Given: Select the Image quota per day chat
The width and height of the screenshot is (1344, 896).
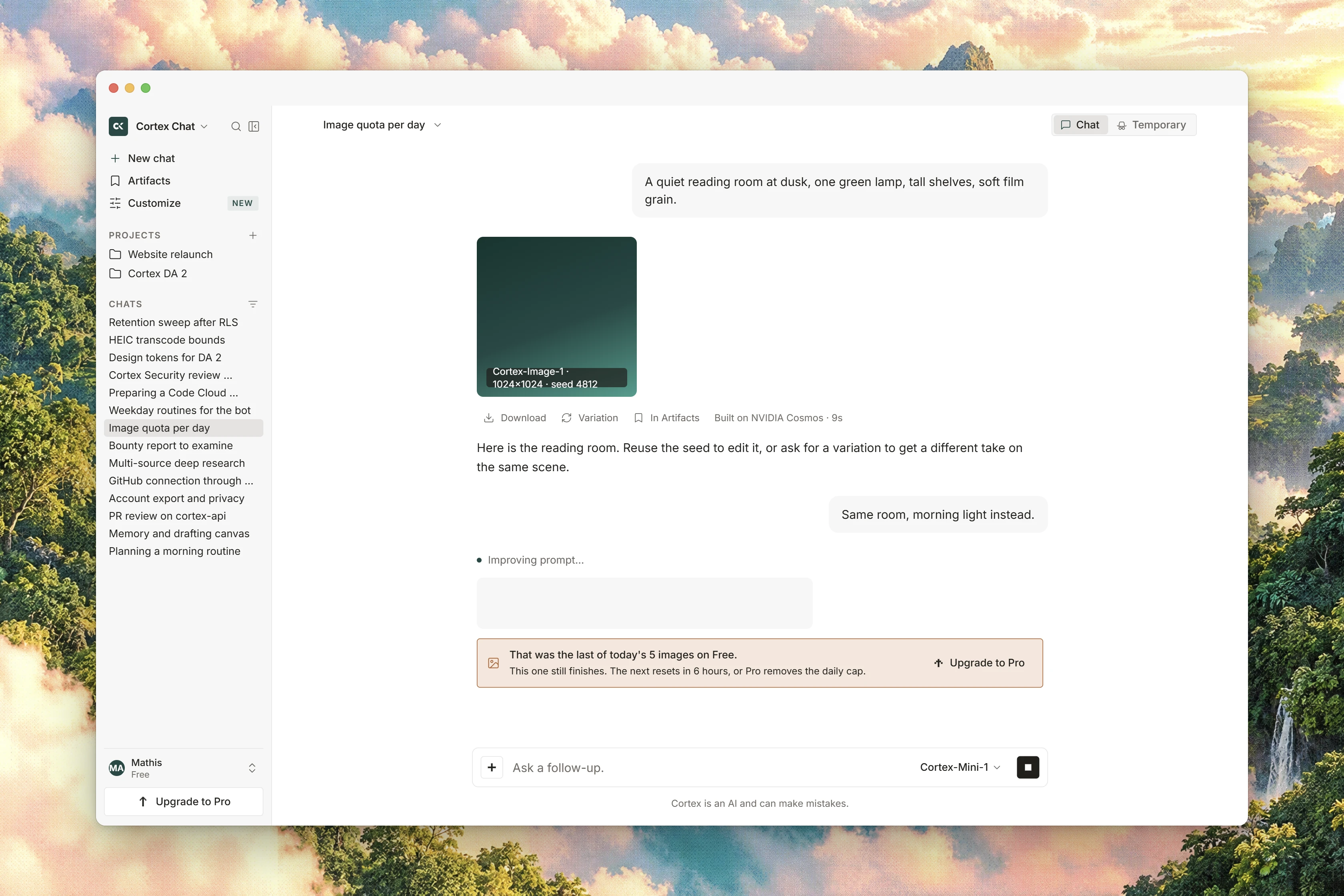Looking at the screenshot, I should click(x=184, y=428).
